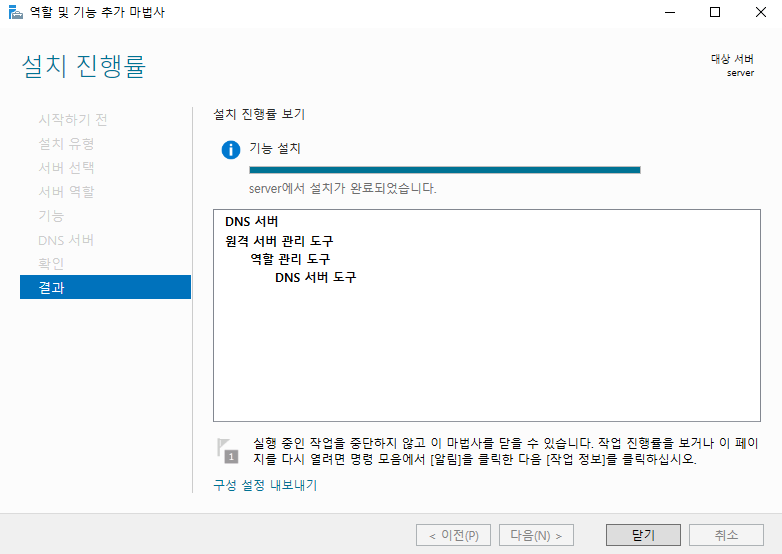Click DNS 서버 도구 in results list

[315, 277]
